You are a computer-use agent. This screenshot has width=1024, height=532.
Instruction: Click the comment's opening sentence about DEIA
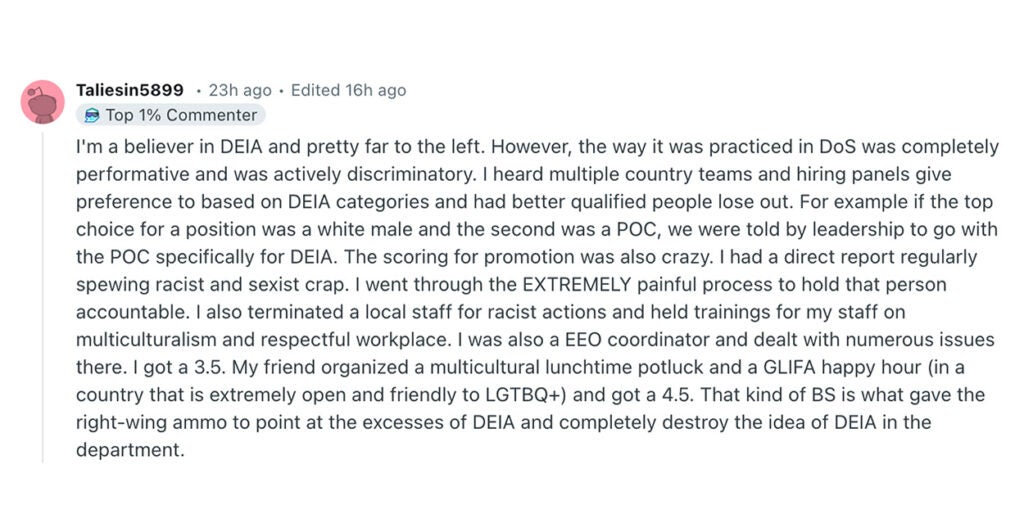coord(280,146)
